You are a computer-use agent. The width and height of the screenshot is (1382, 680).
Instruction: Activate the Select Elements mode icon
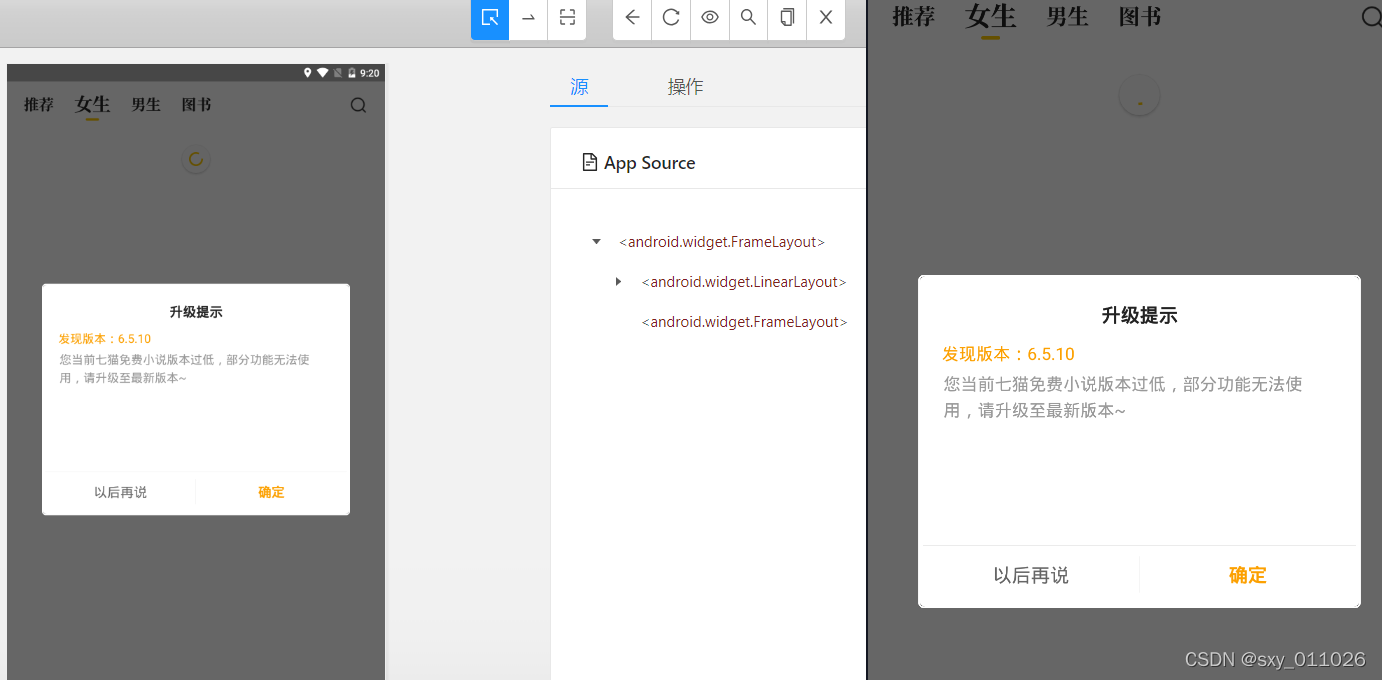click(490, 17)
